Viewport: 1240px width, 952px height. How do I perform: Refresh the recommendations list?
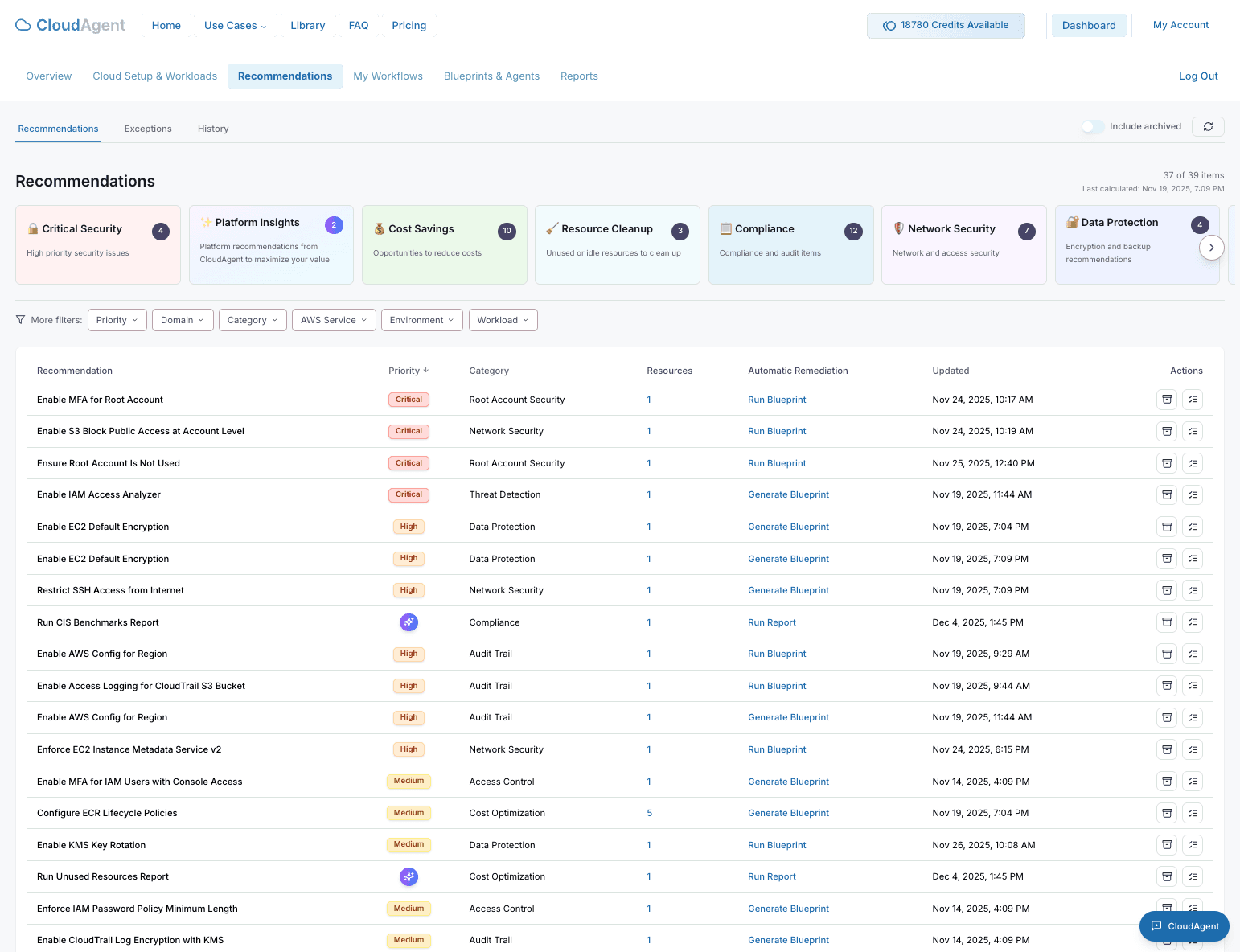click(x=1208, y=126)
